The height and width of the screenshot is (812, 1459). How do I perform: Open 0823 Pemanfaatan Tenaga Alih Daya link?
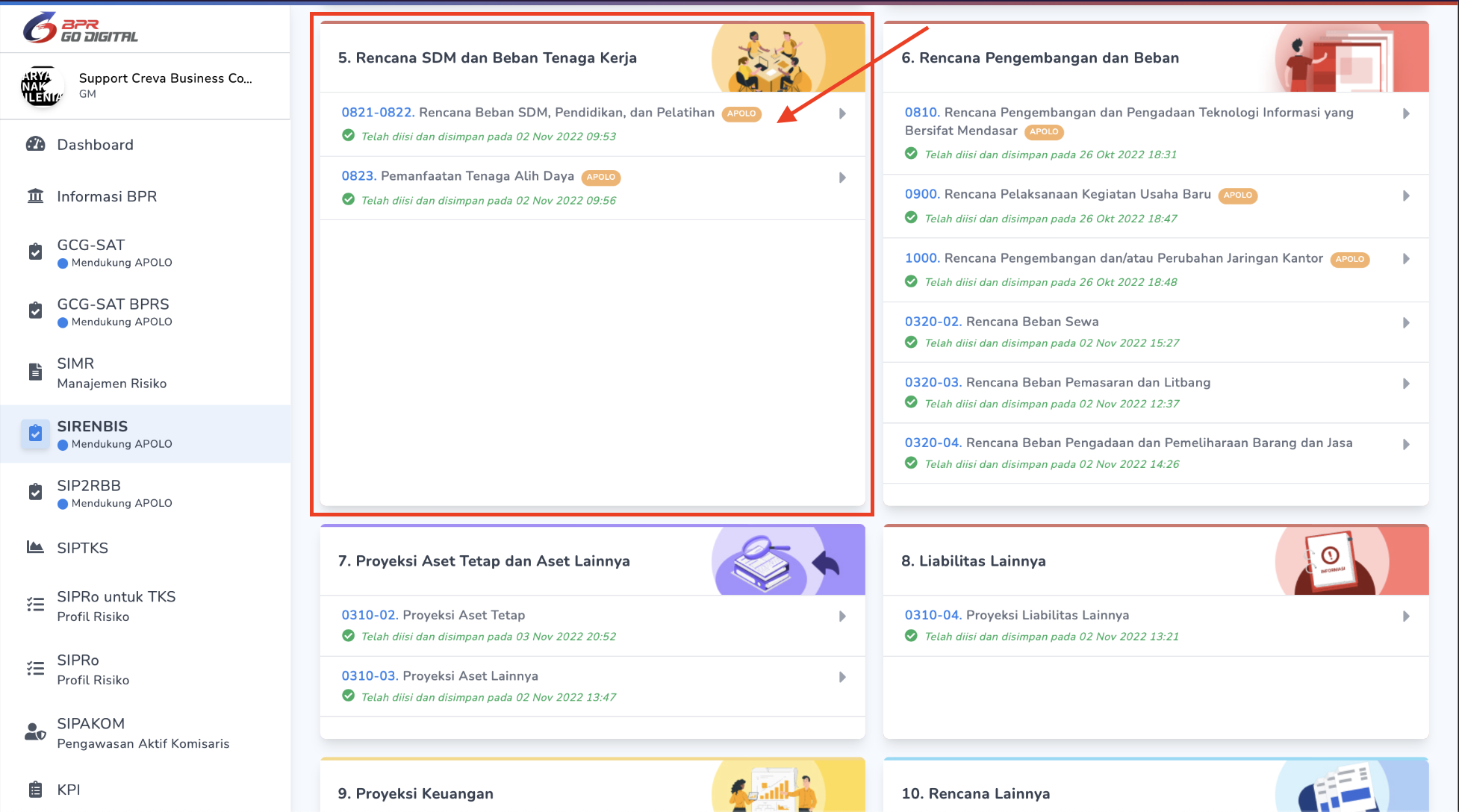click(x=458, y=176)
